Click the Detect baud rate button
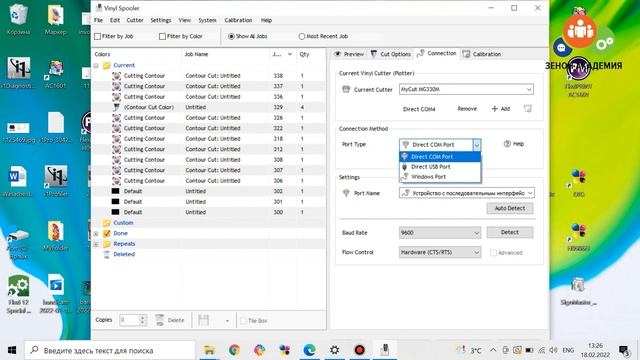Image resolution: width=640 pixels, height=360 pixels. (510, 232)
